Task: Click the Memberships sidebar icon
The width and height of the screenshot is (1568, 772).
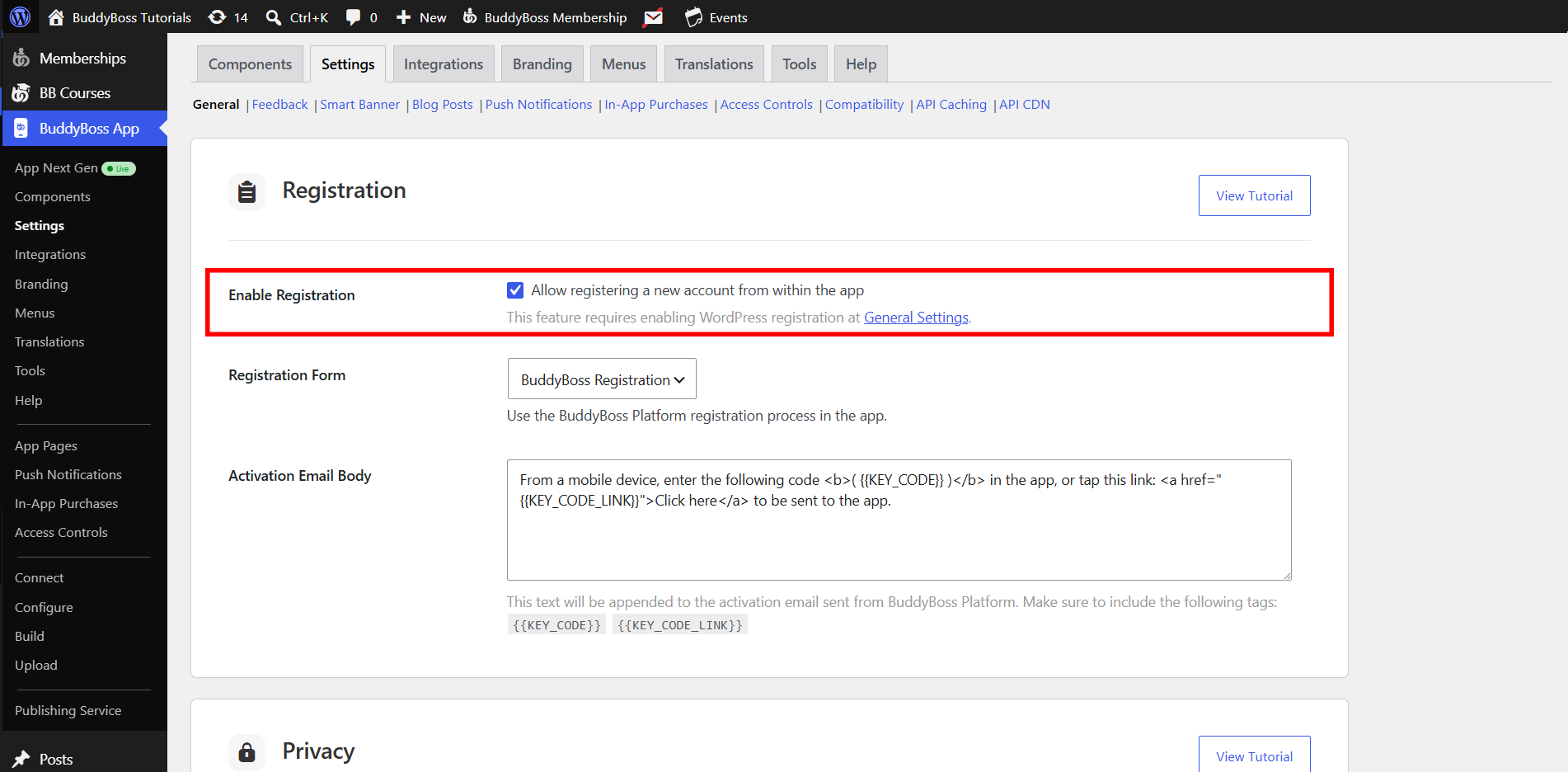Action: (x=21, y=58)
